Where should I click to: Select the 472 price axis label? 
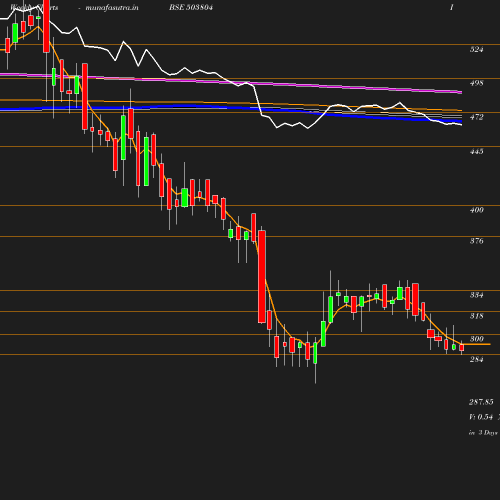476,117
